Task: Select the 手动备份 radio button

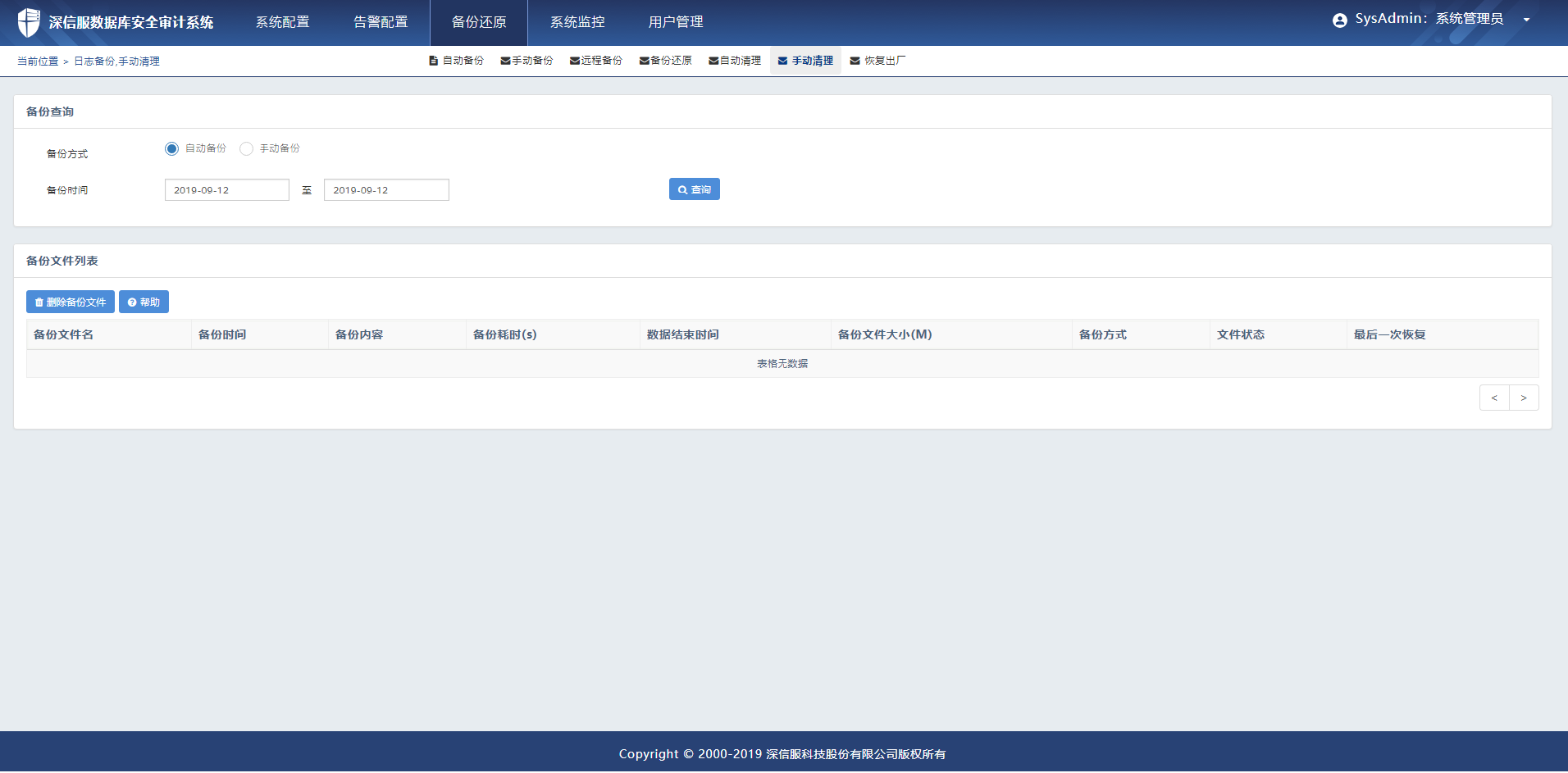Action: (x=246, y=148)
